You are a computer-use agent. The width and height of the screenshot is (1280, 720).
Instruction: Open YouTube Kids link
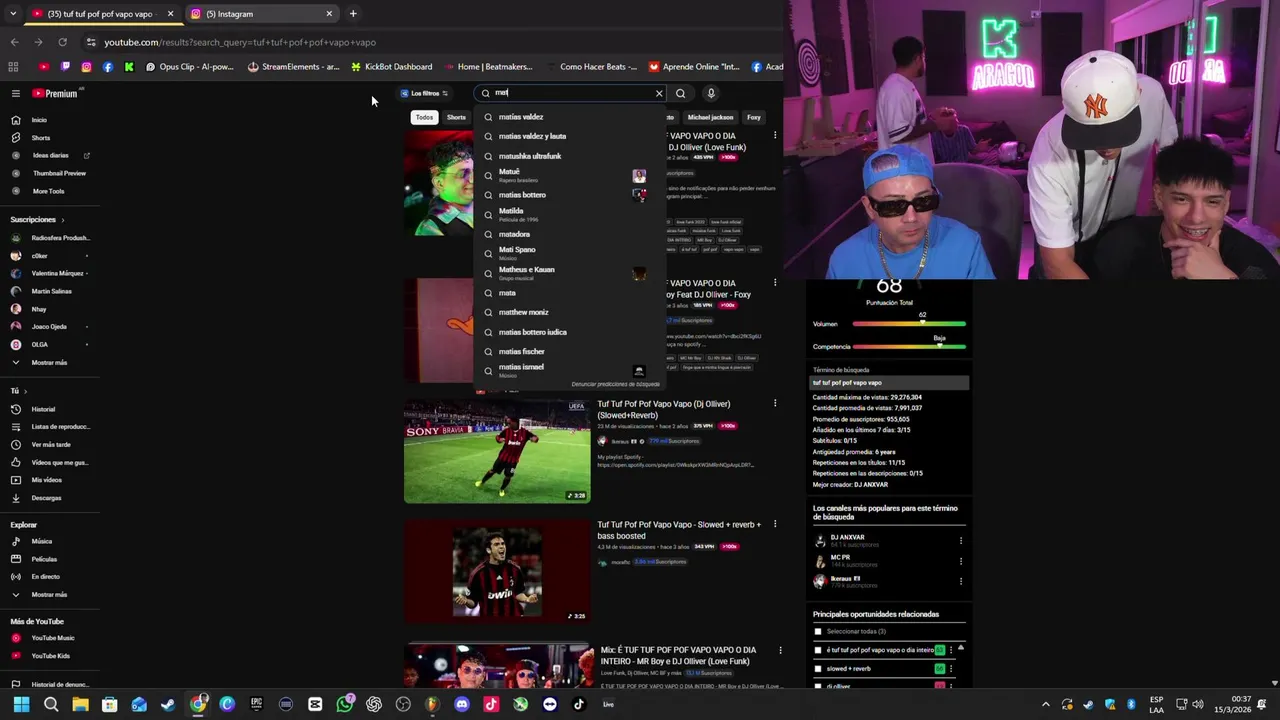[x=50, y=656]
